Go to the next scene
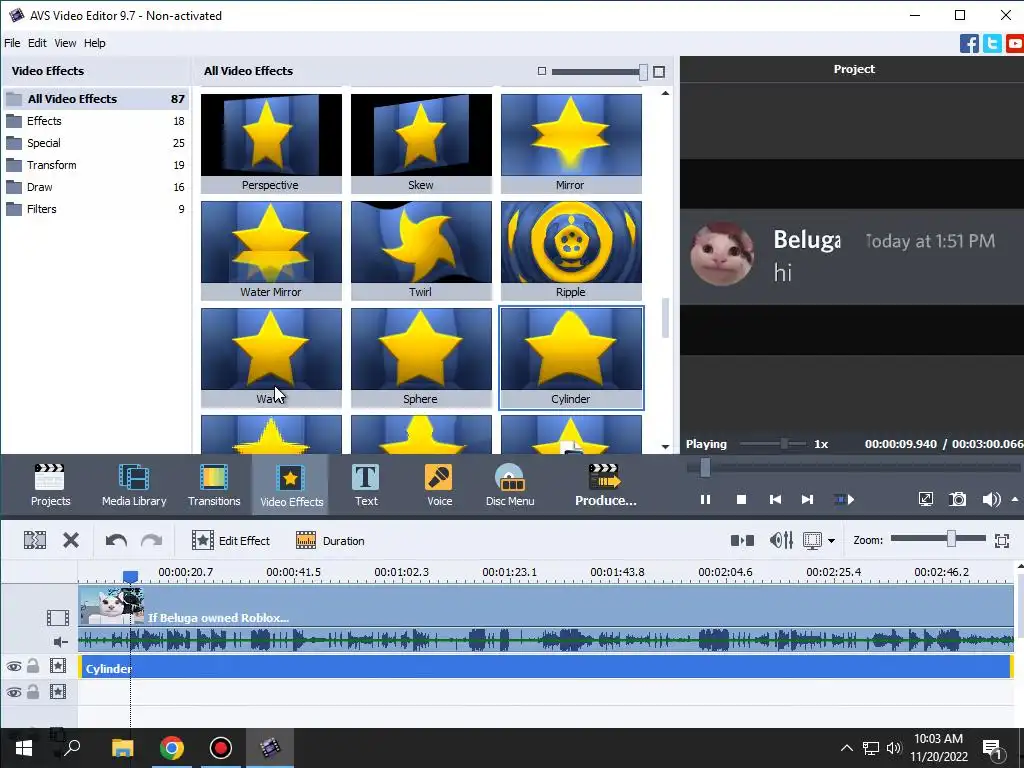This screenshot has width=1024, height=768. 844,500
